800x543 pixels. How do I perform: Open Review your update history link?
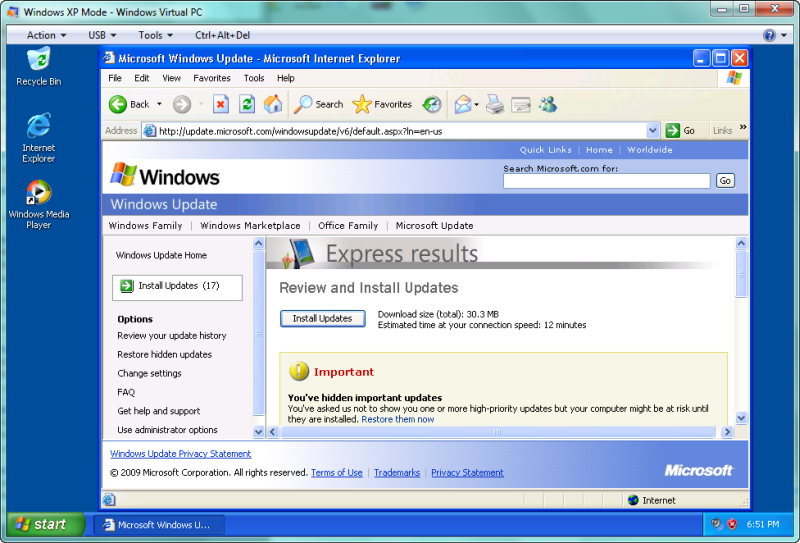(x=172, y=335)
